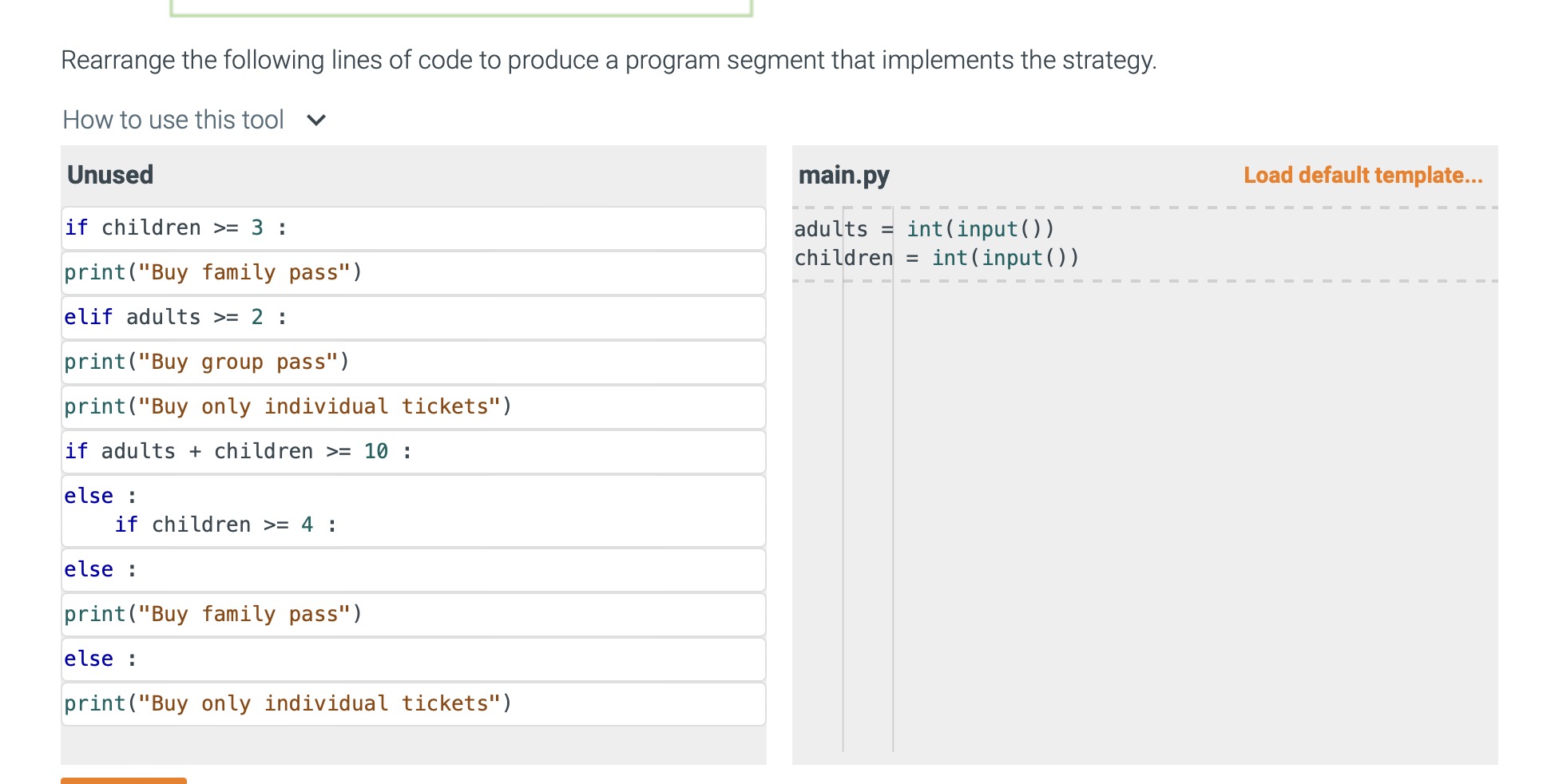
Task: Click the second 'print("Buy family pass")' block
Action: 413,614
